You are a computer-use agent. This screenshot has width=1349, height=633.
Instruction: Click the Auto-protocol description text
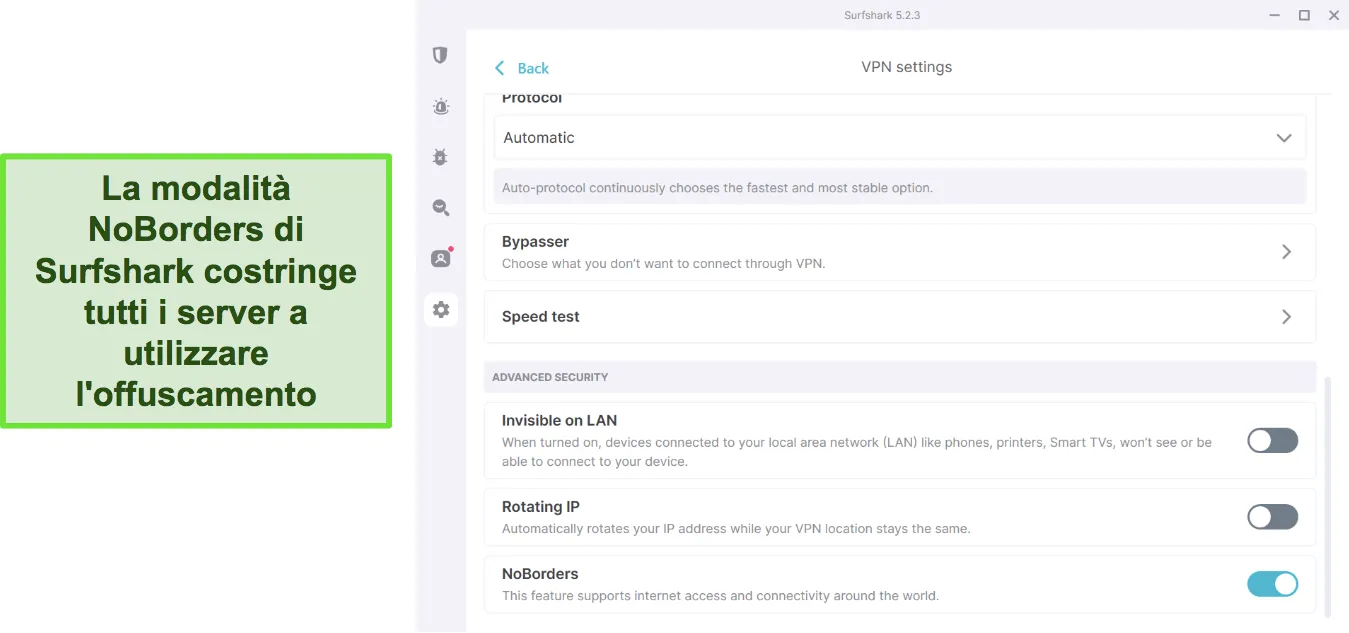pyautogui.click(x=718, y=188)
